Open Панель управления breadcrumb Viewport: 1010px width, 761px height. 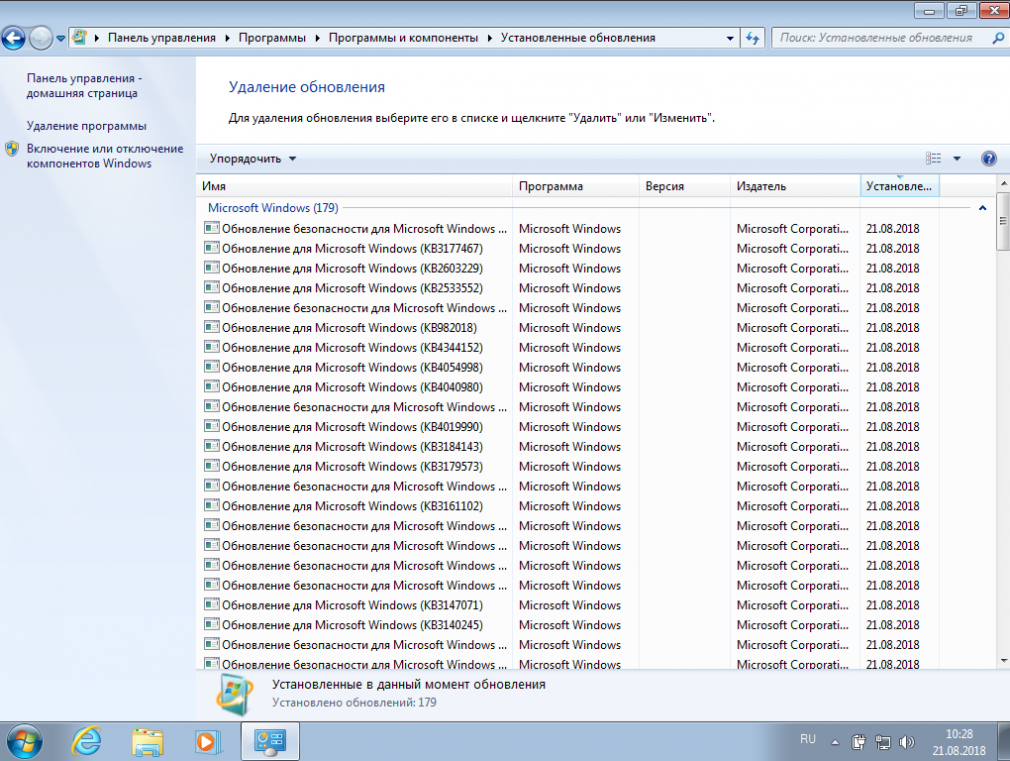[x=162, y=38]
